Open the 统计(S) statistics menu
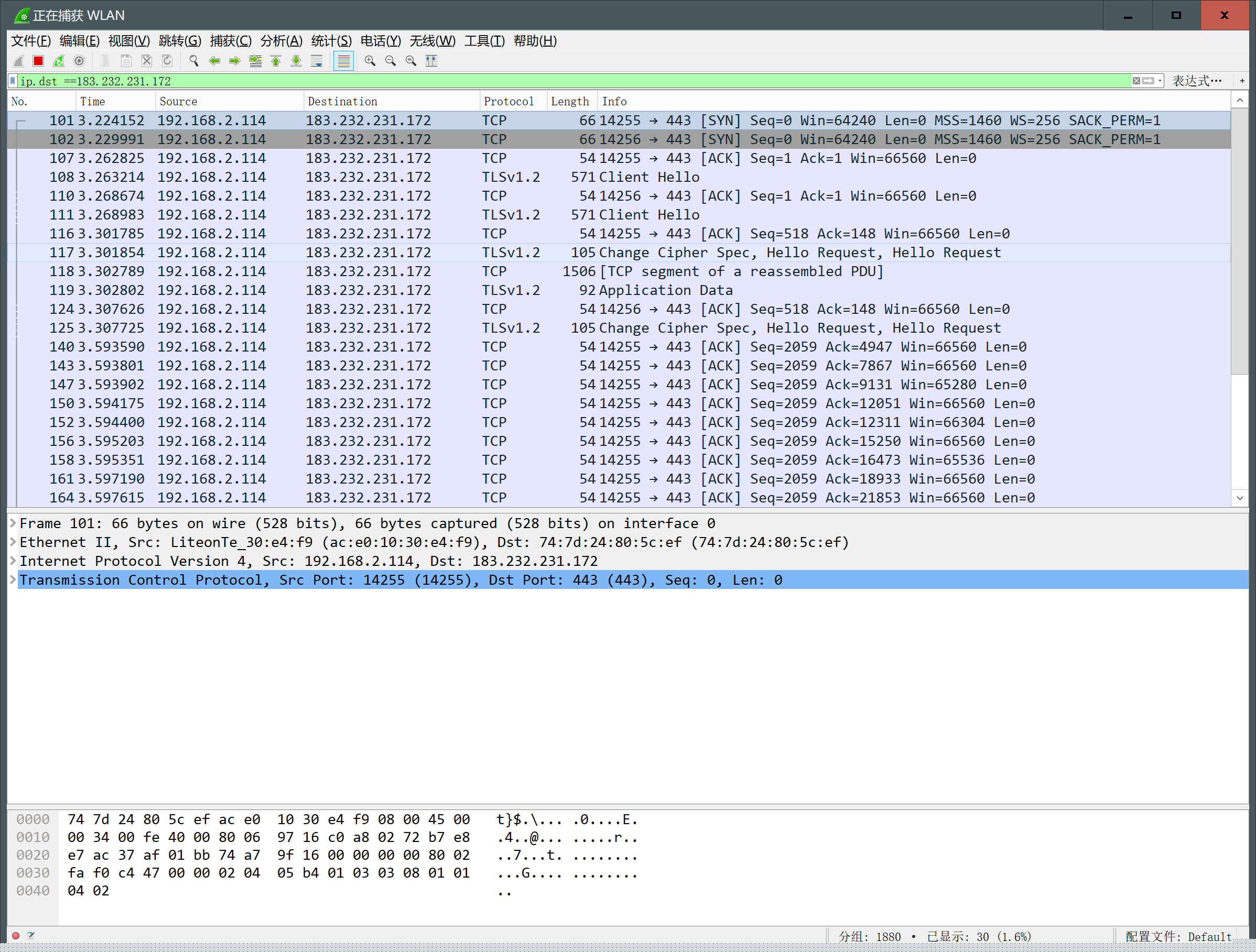Image resolution: width=1256 pixels, height=952 pixels. tap(331, 41)
